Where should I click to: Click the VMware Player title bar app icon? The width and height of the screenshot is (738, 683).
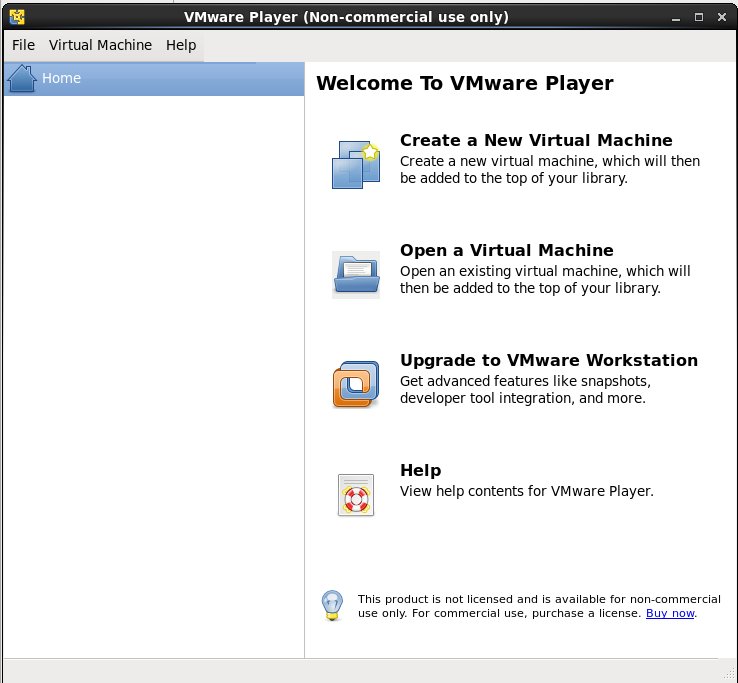tap(17, 17)
